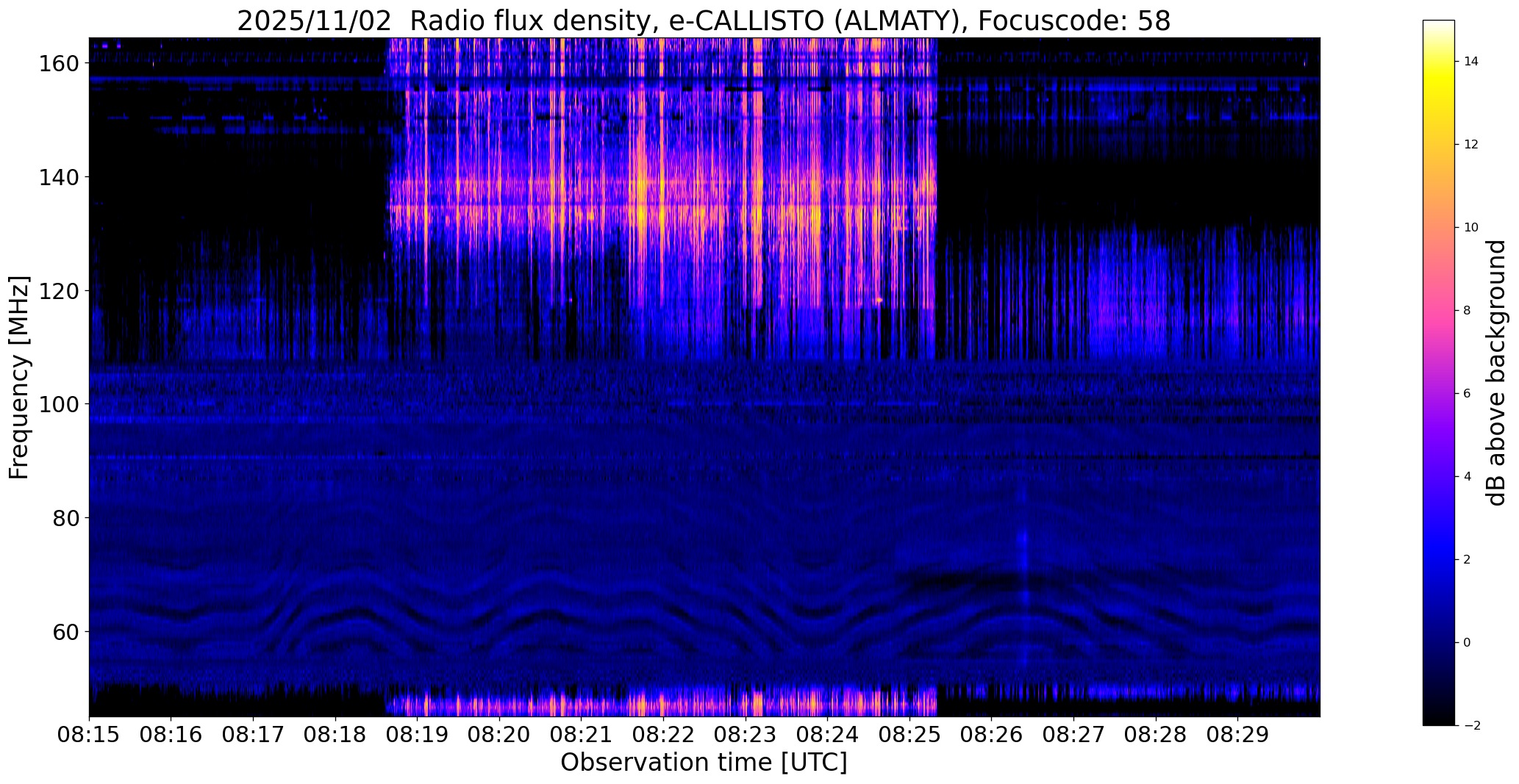Click the colorbar tick value −2
The height and width of the screenshot is (784, 1519).
1472,726
